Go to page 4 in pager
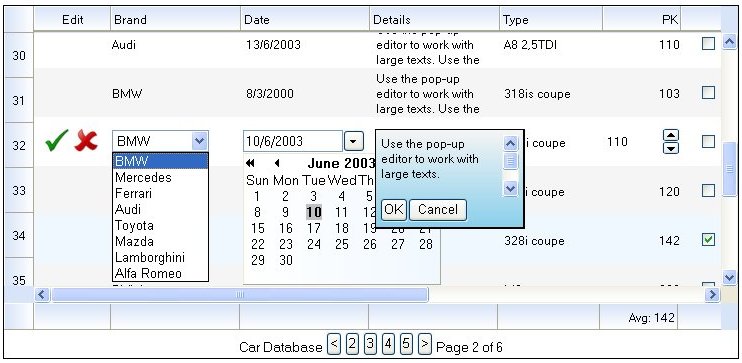This screenshot has width=742, height=363. 388,344
